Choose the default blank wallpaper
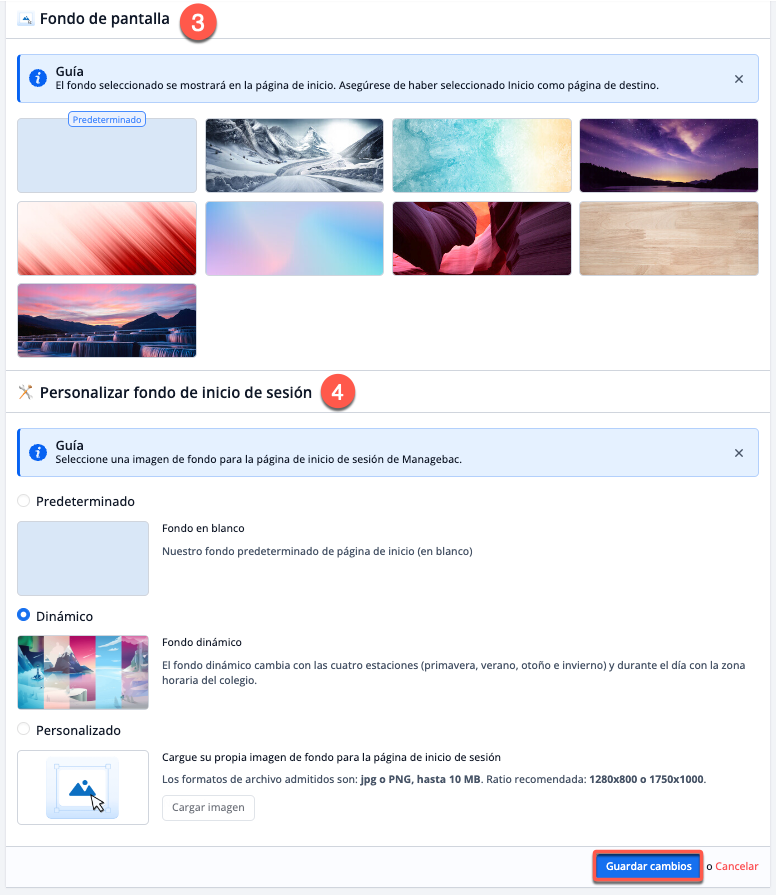776x895 pixels. [107, 157]
